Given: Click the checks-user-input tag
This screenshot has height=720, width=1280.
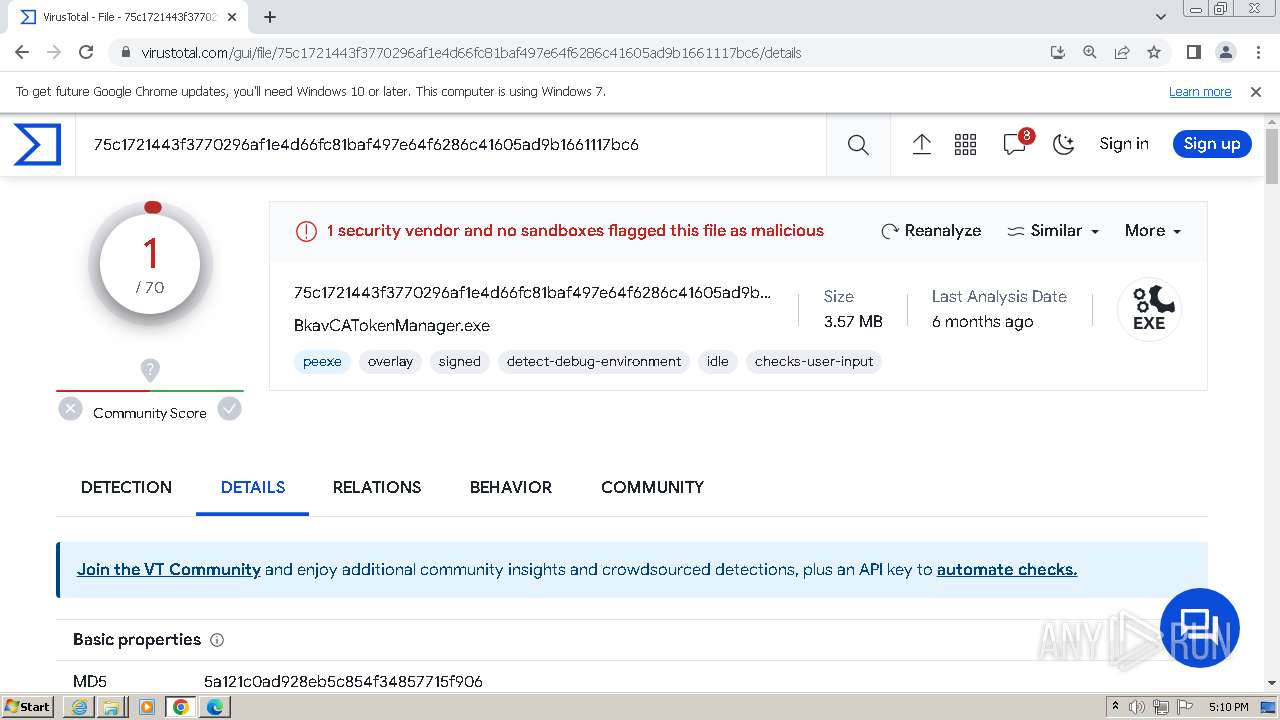Looking at the screenshot, I should (814, 362).
